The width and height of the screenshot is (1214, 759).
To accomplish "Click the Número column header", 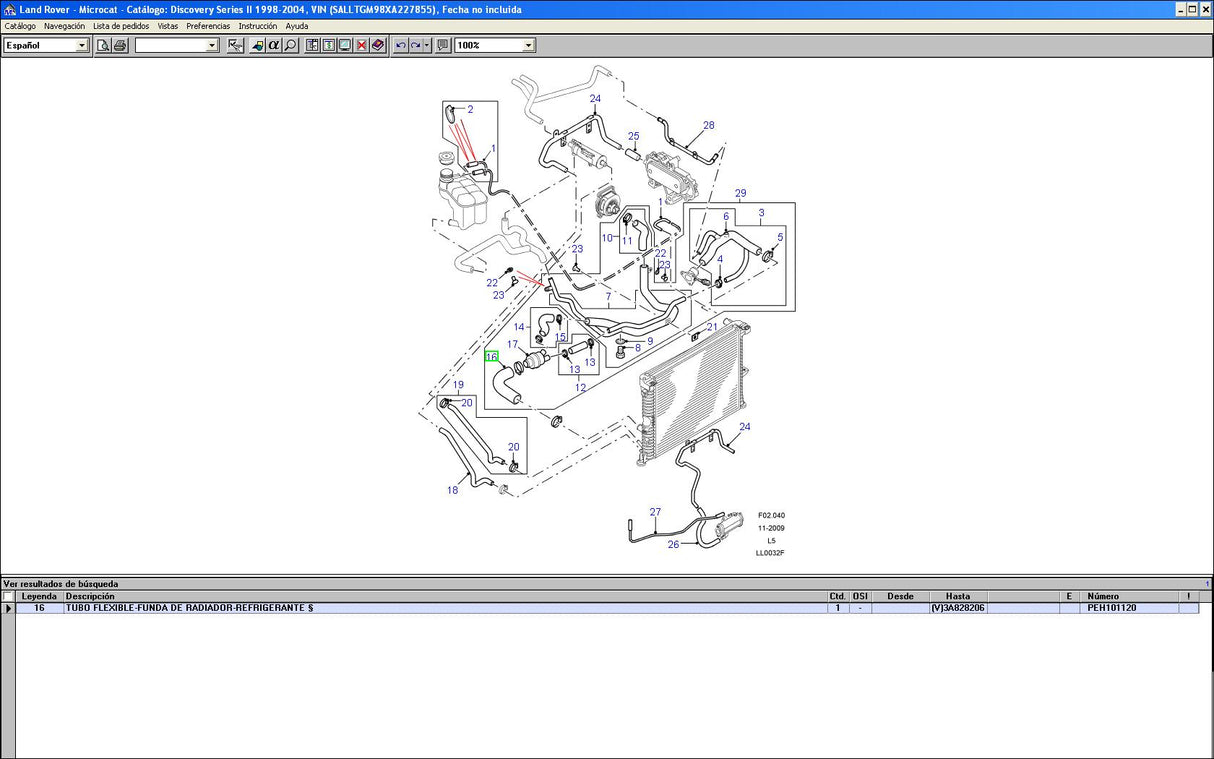I will [x=1103, y=597].
